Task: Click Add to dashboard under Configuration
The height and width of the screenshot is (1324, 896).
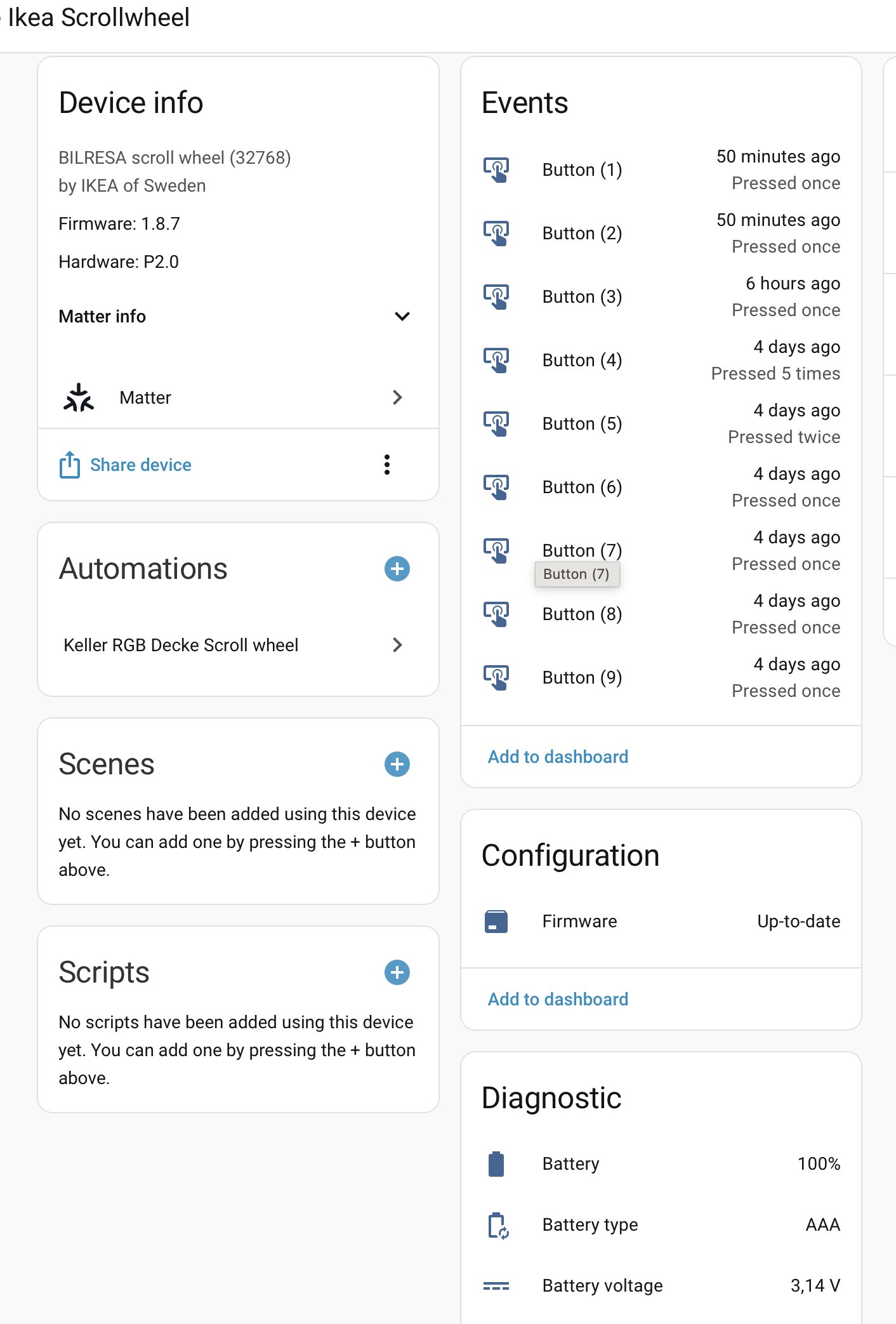Action: click(x=558, y=999)
